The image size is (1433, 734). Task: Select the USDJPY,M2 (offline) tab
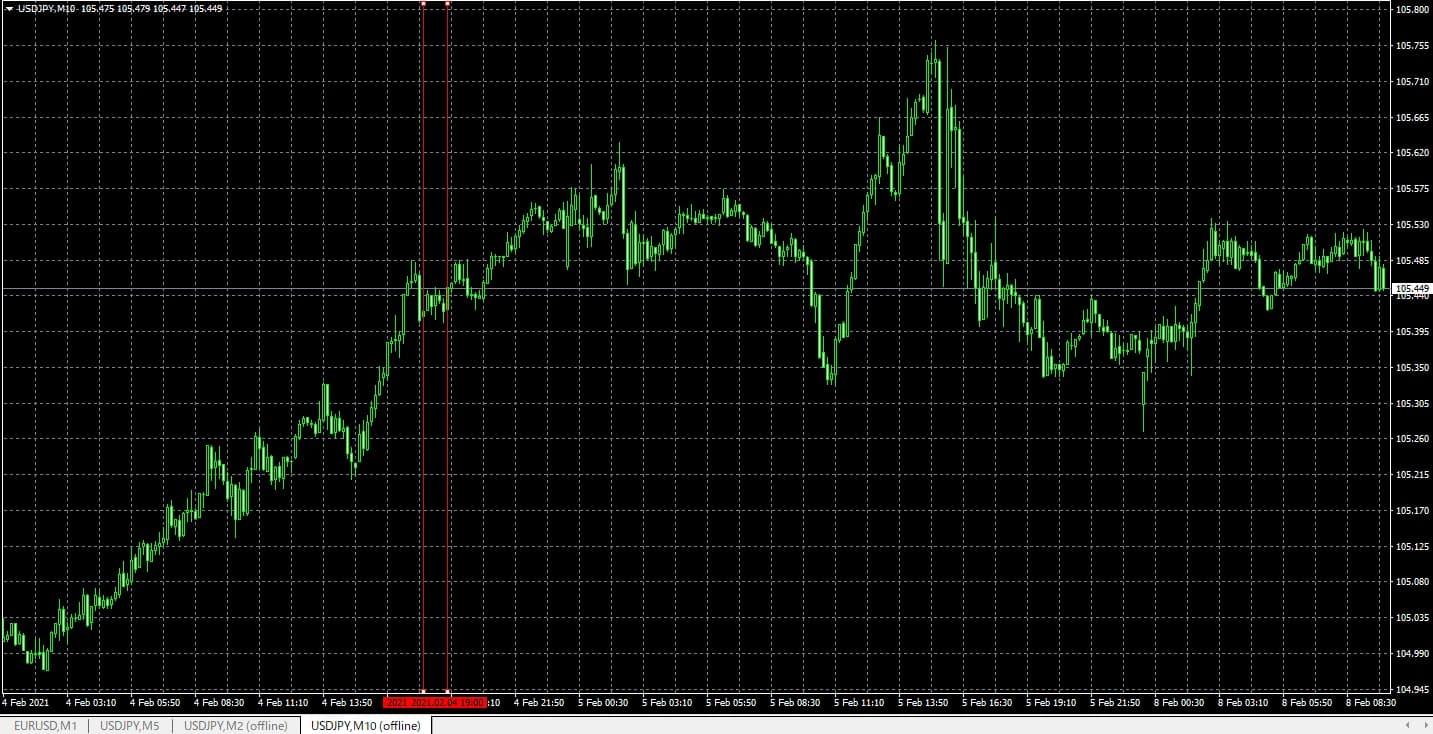pyautogui.click(x=236, y=725)
